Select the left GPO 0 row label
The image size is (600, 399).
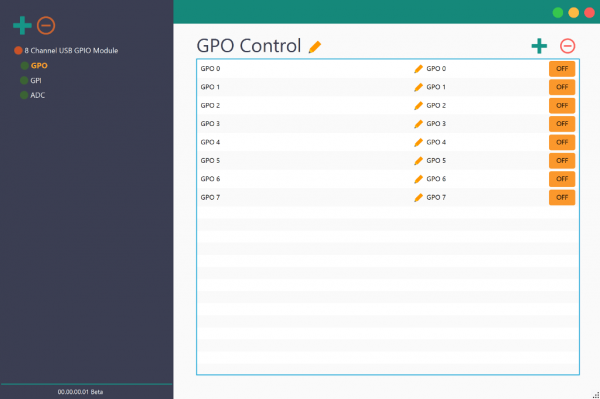[210, 69]
